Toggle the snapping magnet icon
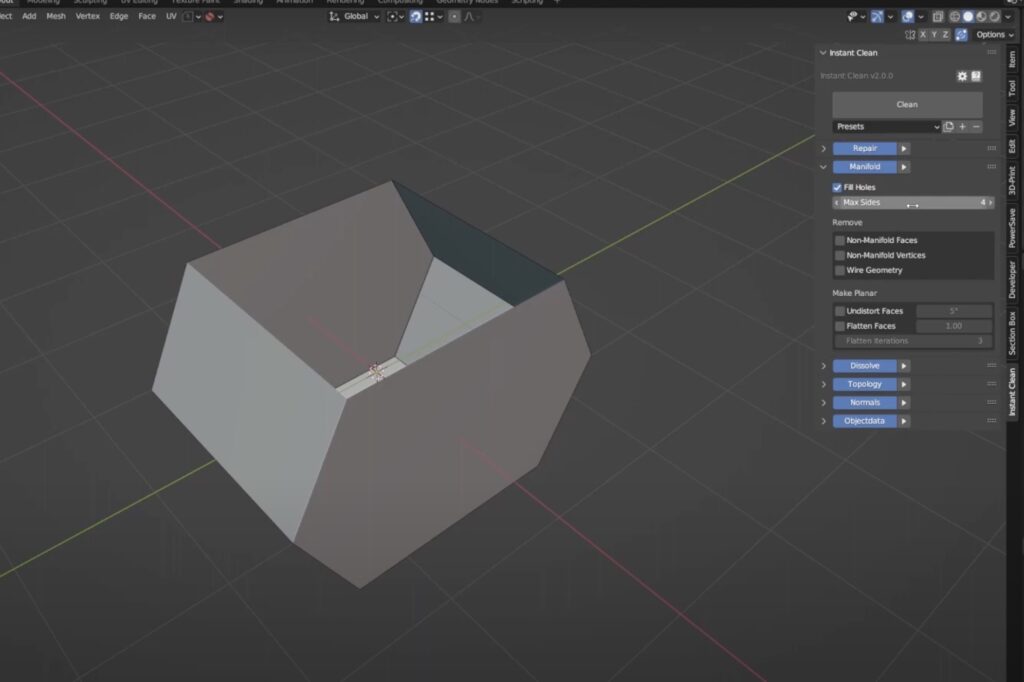 [415, 16]
